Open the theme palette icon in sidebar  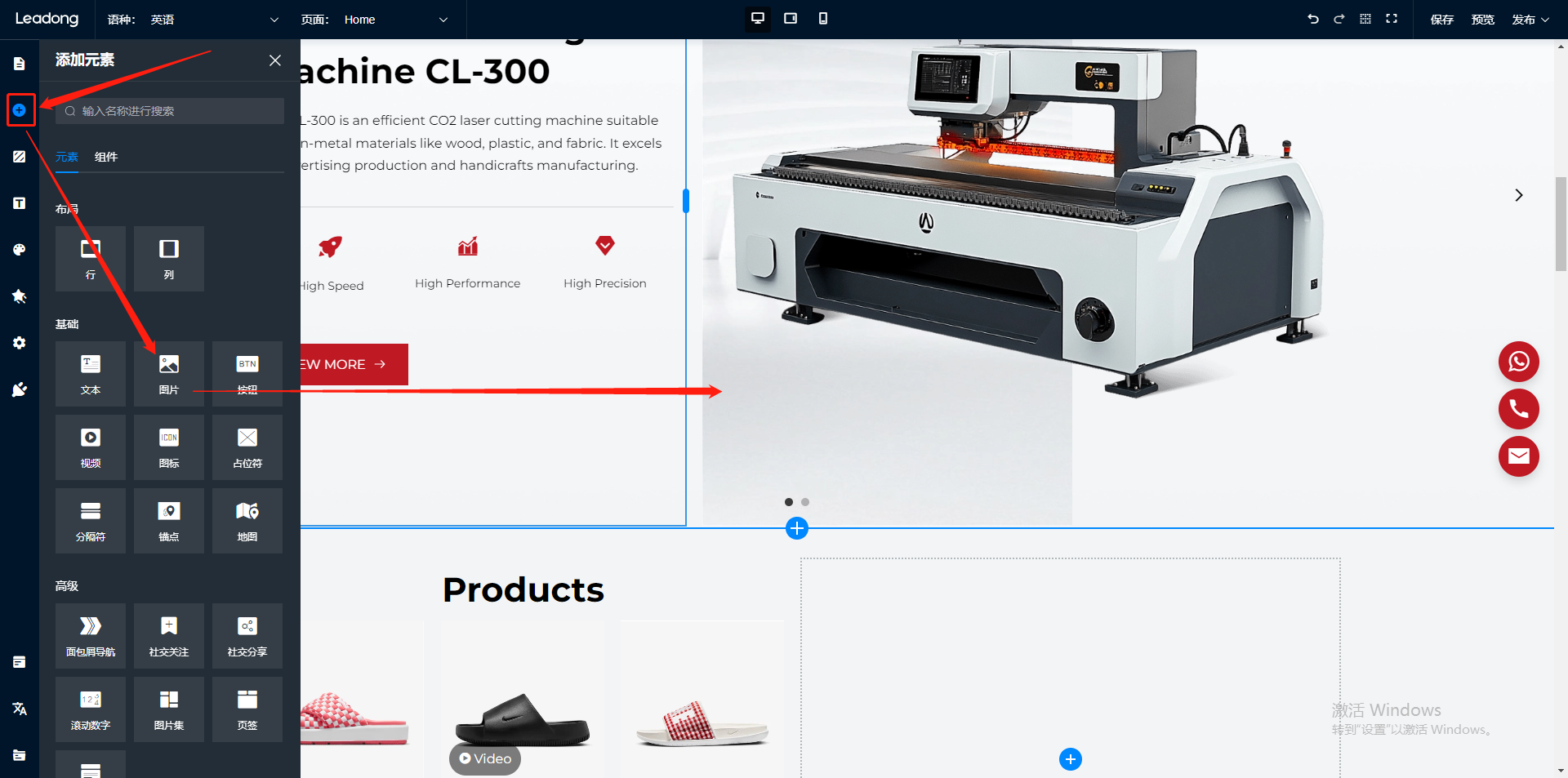[x=20, y=250]
